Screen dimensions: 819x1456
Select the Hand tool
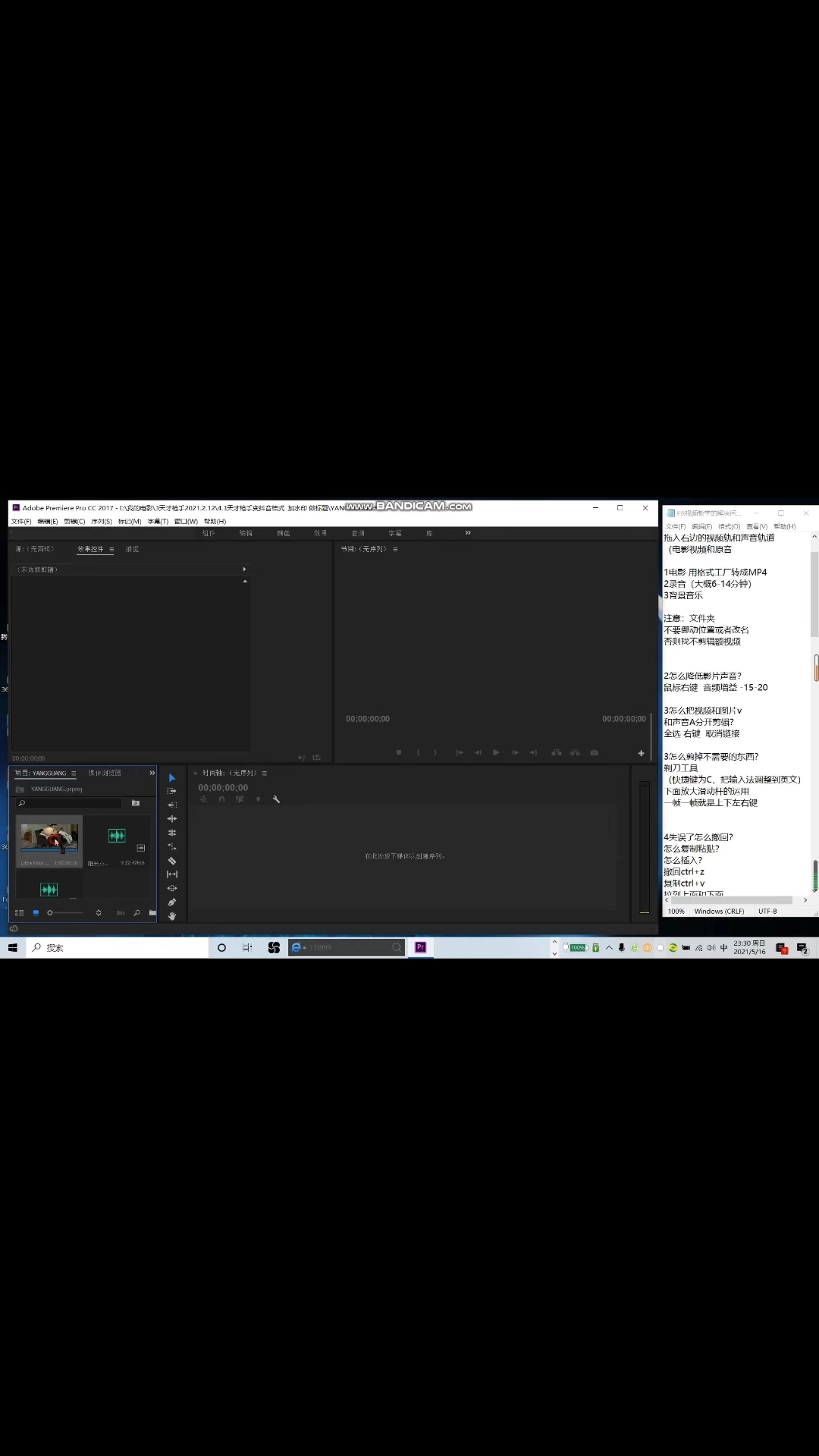click(172, 916)
